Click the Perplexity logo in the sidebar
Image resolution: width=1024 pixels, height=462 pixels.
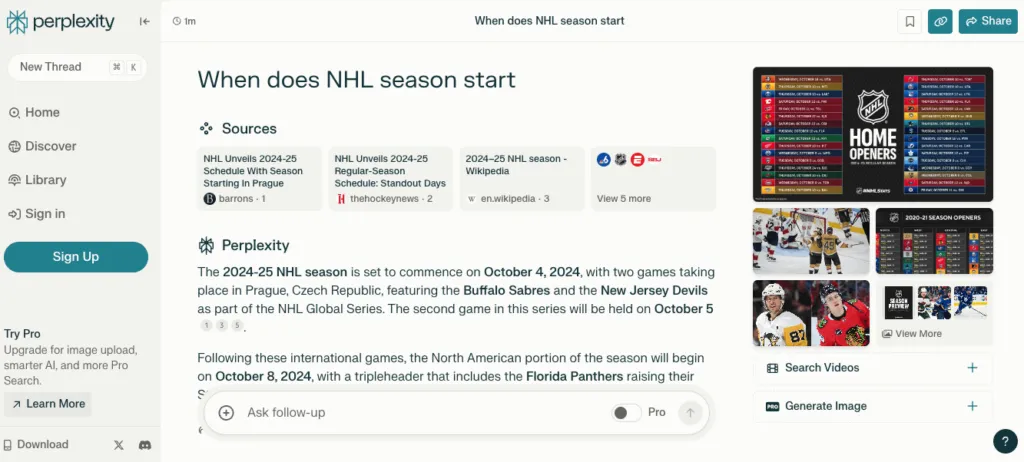(x=60, y=22)
